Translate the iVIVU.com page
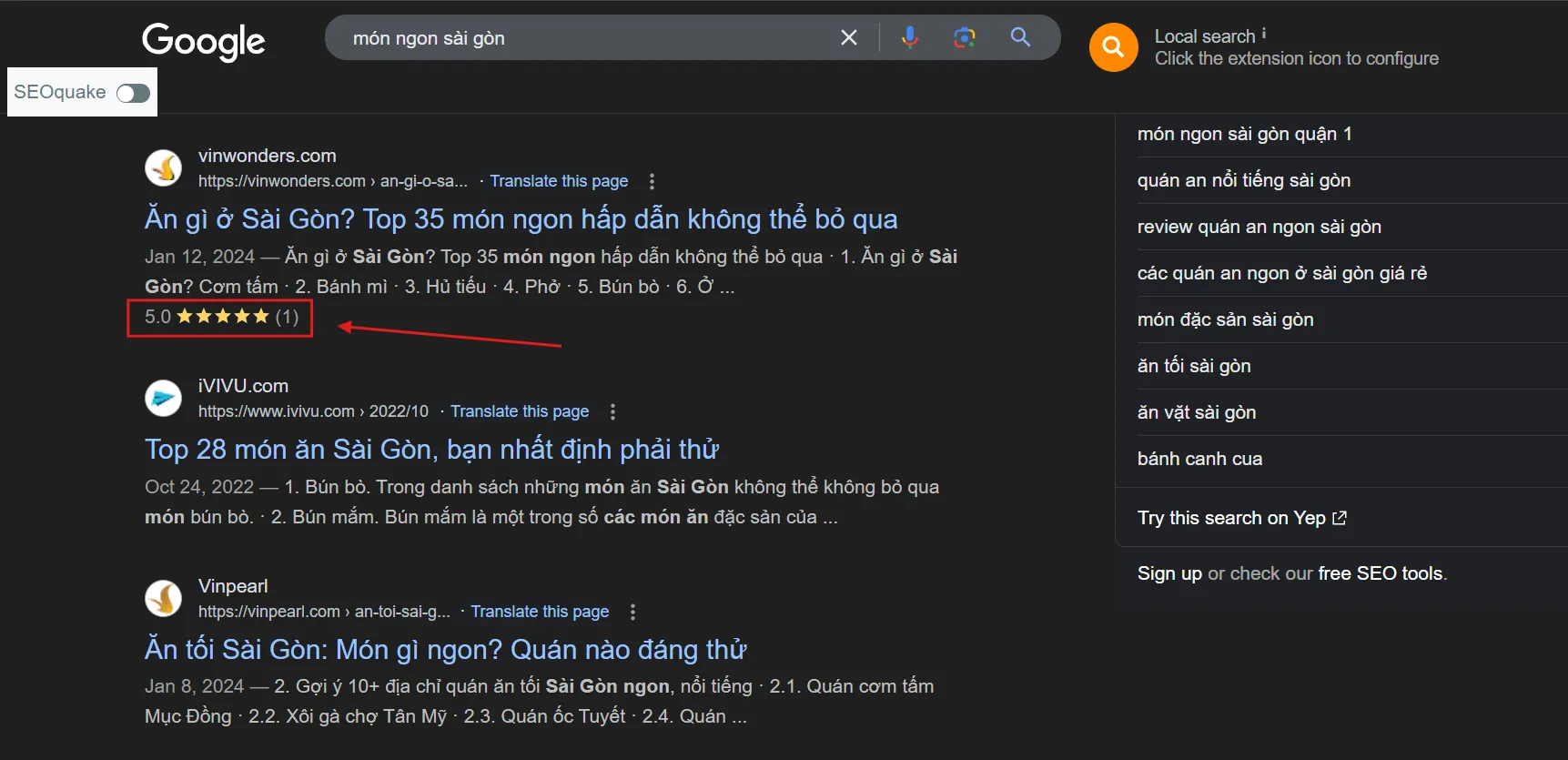 520,411
